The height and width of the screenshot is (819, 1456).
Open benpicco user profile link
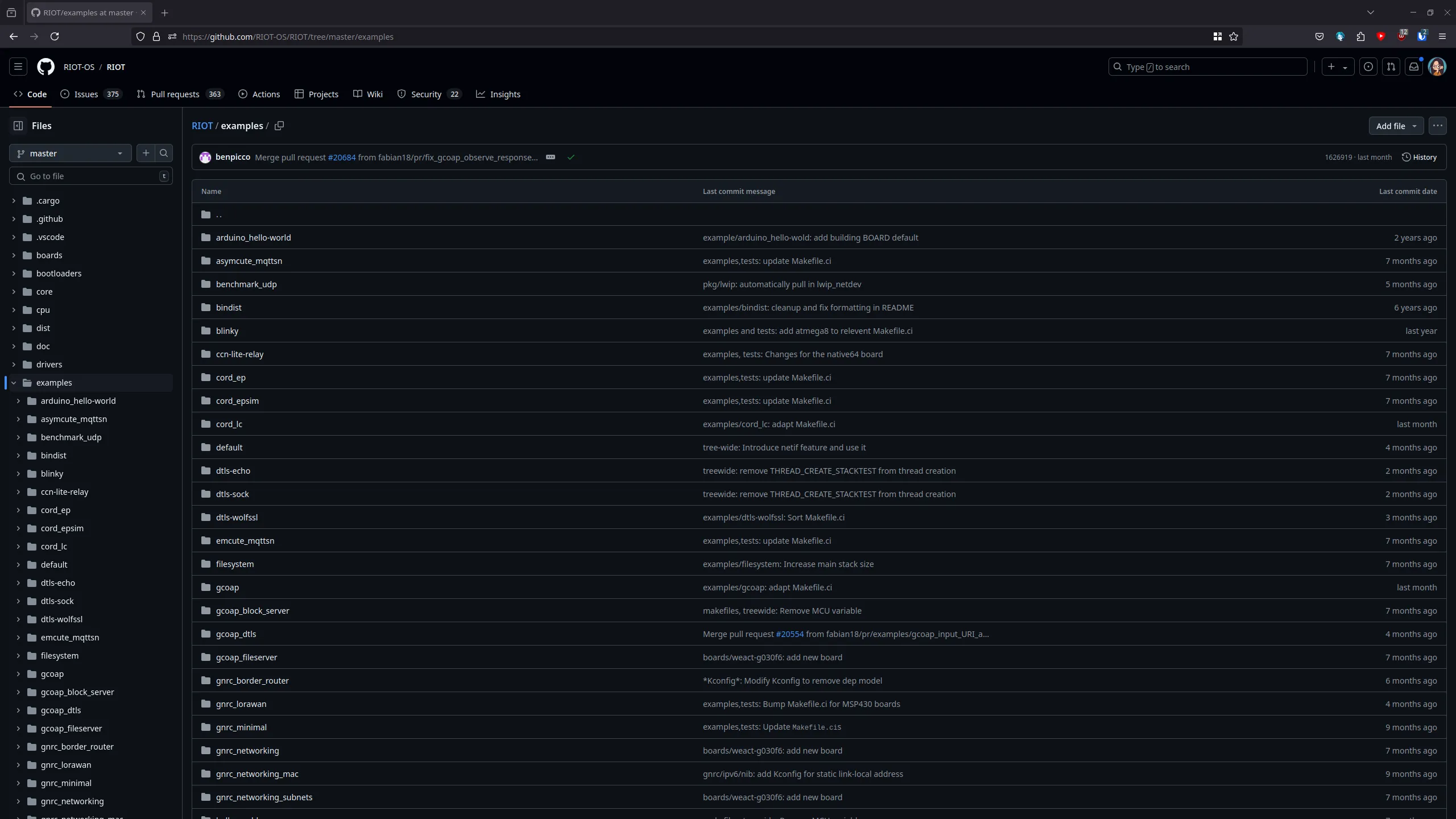(233, 157)
